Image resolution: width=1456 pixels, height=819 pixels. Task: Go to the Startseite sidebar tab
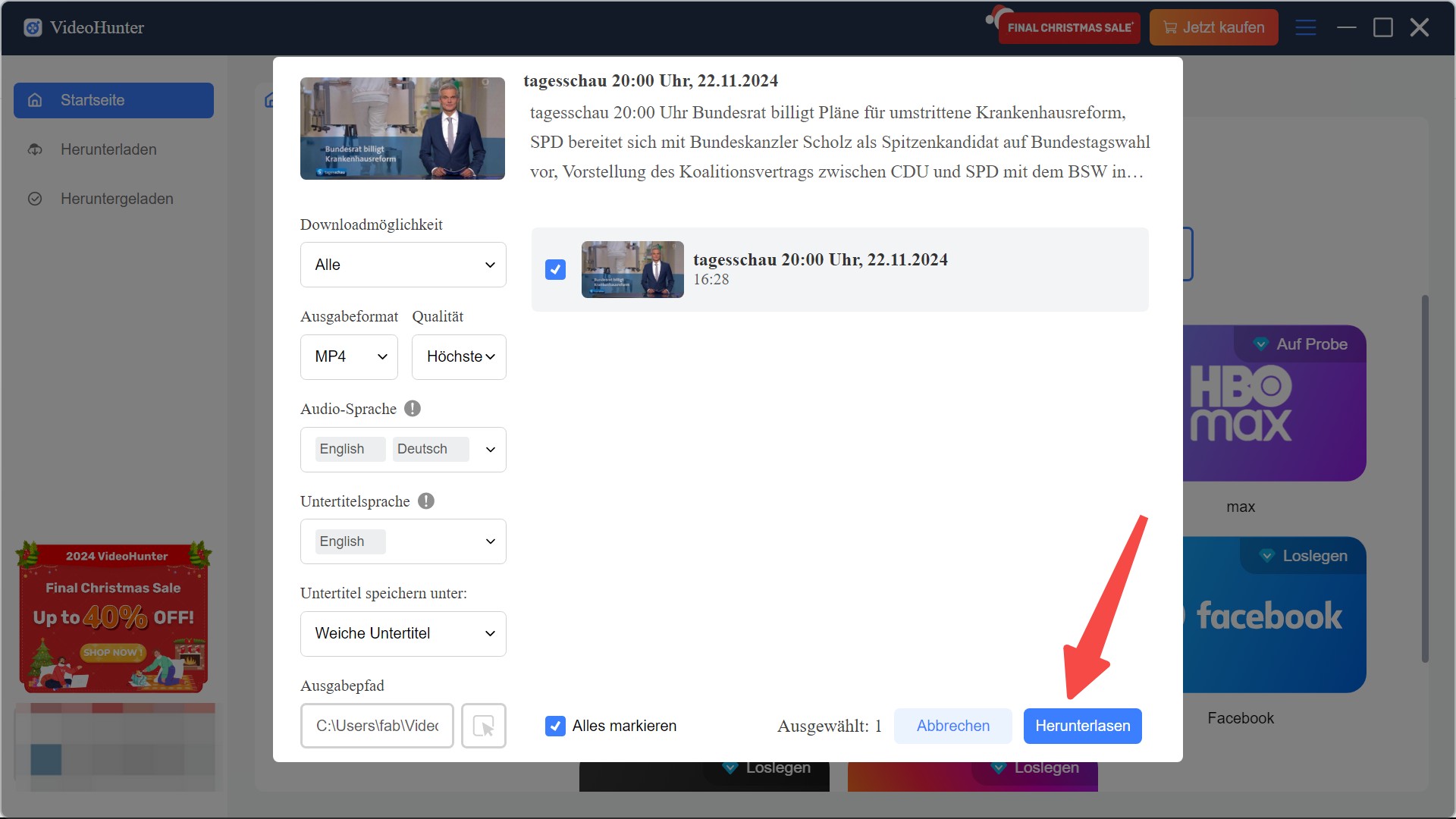point(114,100)
